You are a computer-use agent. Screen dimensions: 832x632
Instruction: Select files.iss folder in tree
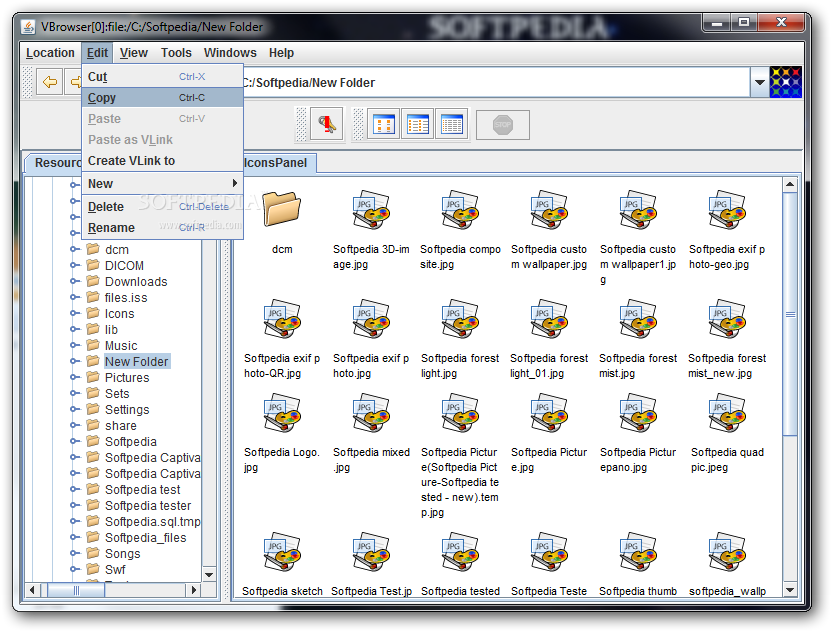coord(126,298)
